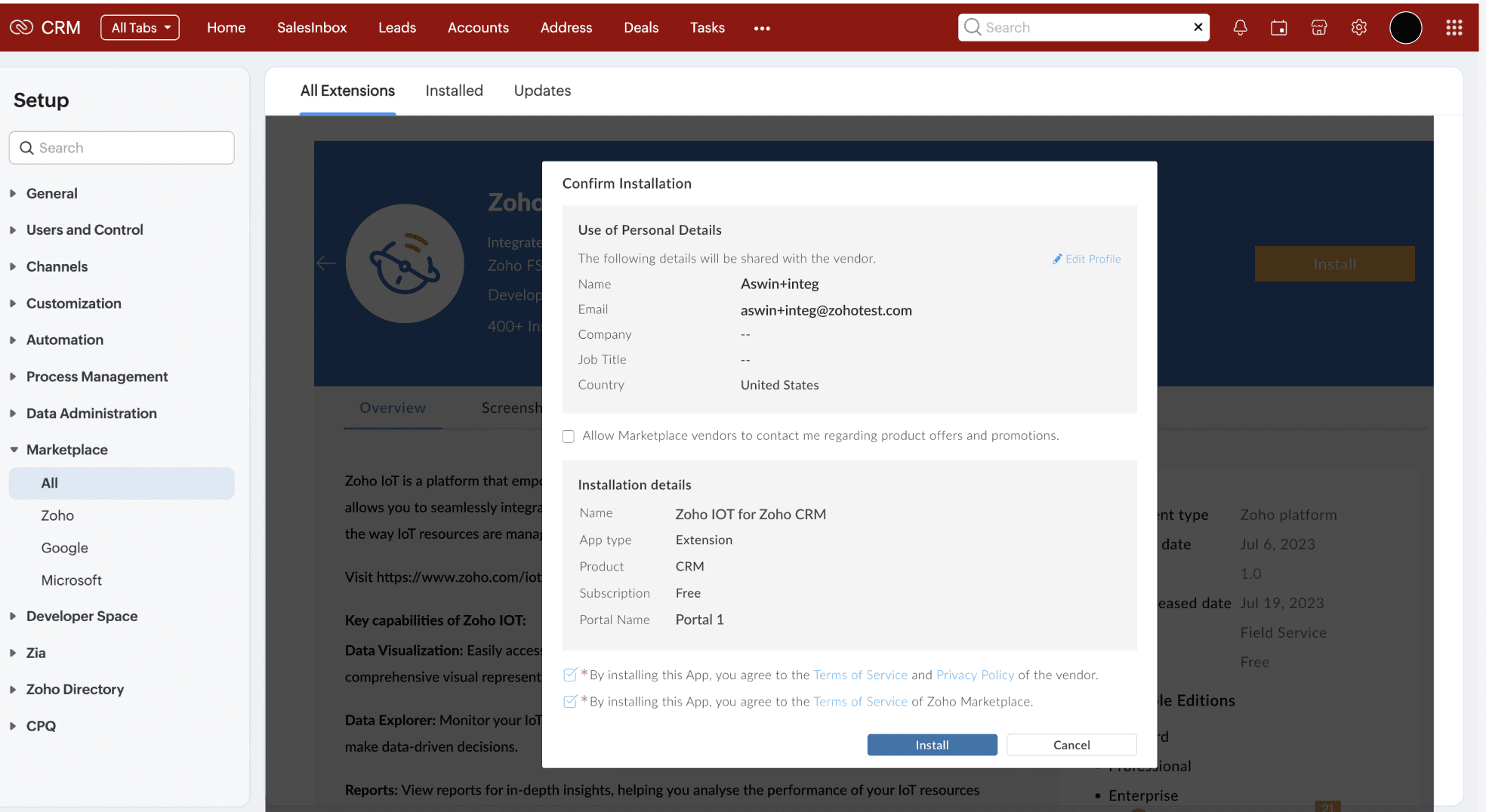This screenshot has width=1486, height=812.
Task: Open the Deals module
Action: coord(641,28)
